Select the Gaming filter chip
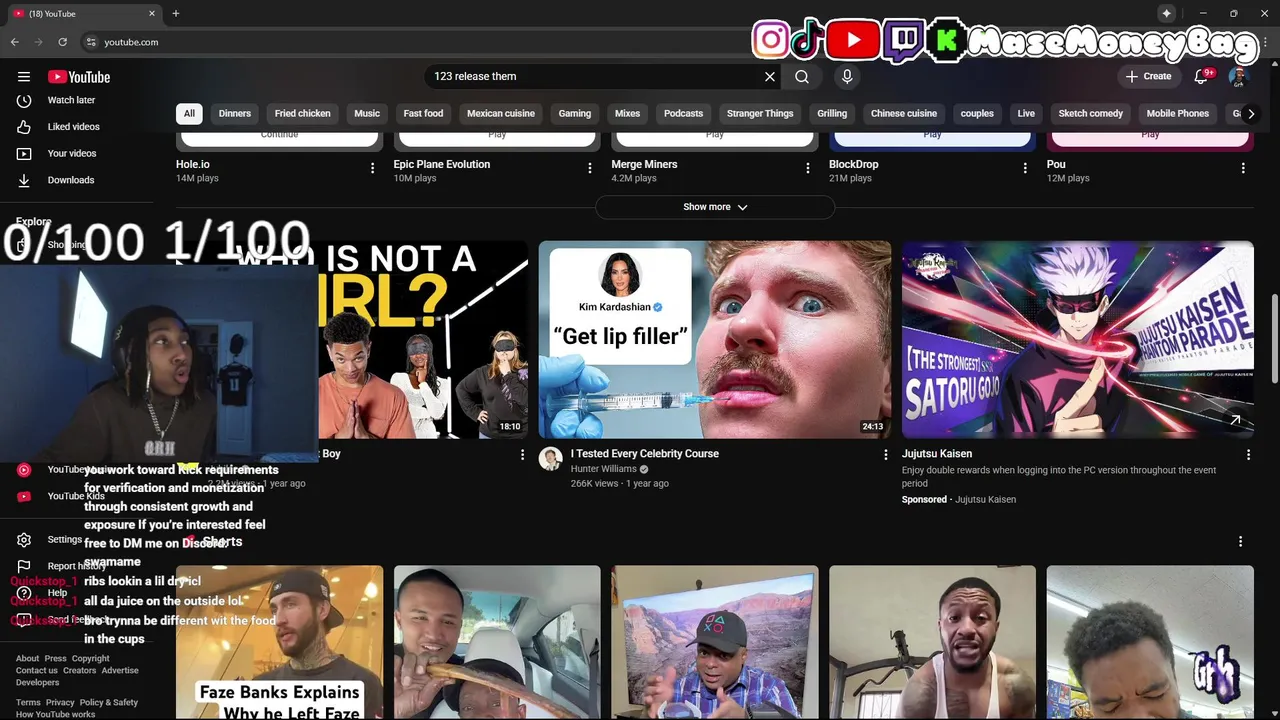Viewport: 1280px width, 720px height. (x=575, y=113)
